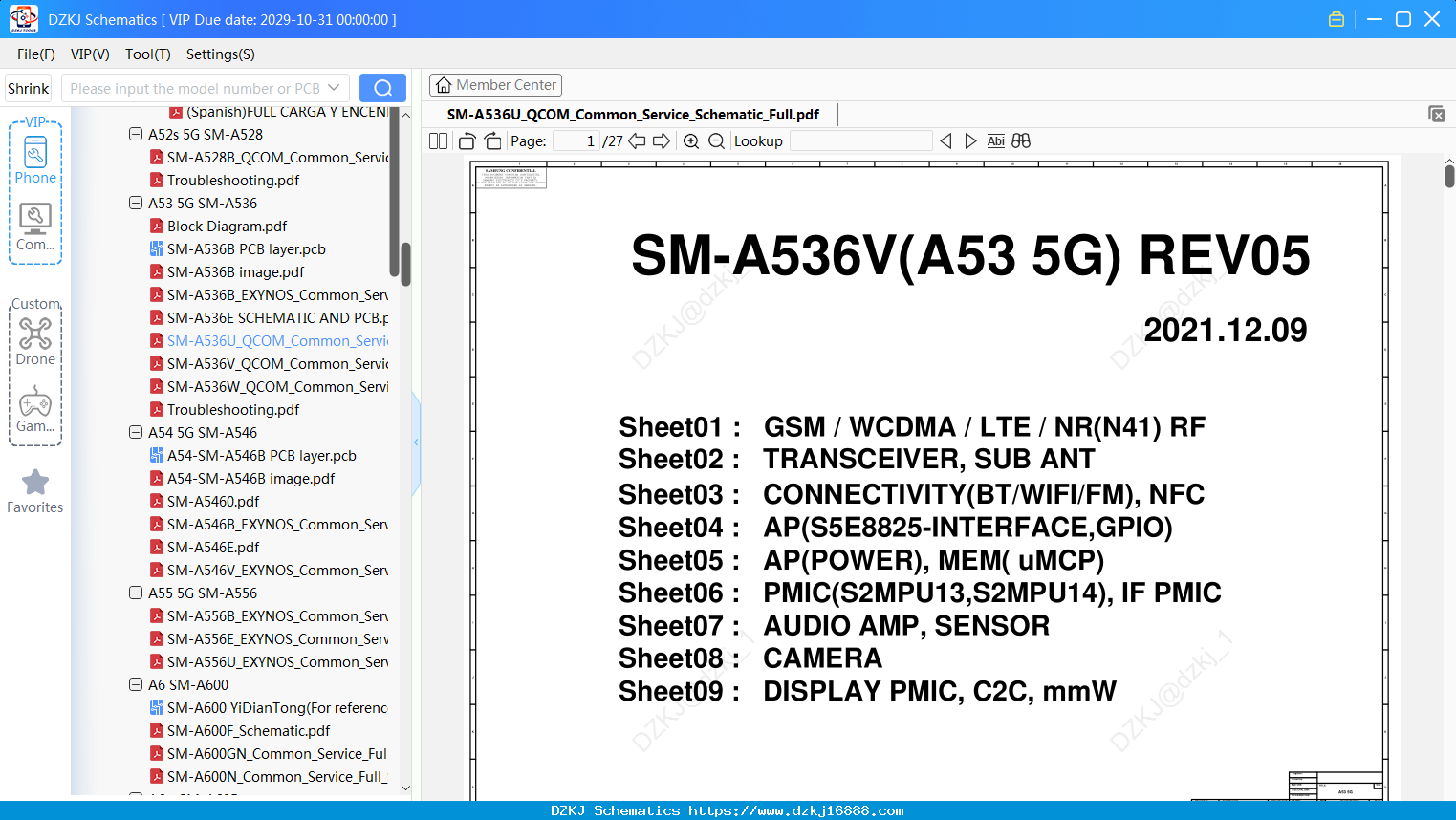Click the Shrink button
The image size is (1456, 820).
click(x=28, y=88)
